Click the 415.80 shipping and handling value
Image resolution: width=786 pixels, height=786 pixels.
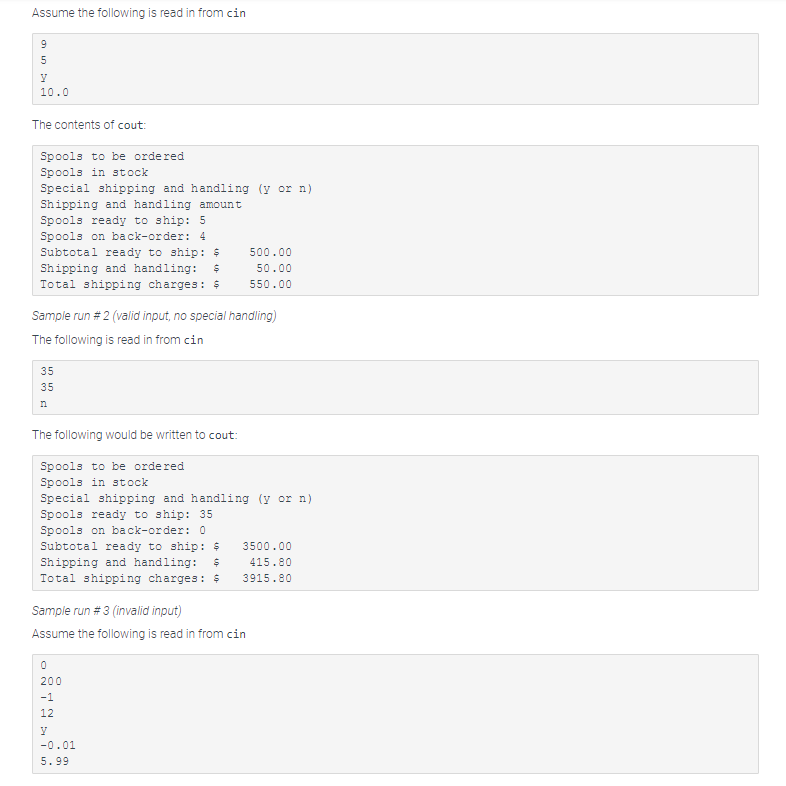[x=270, y=562]
